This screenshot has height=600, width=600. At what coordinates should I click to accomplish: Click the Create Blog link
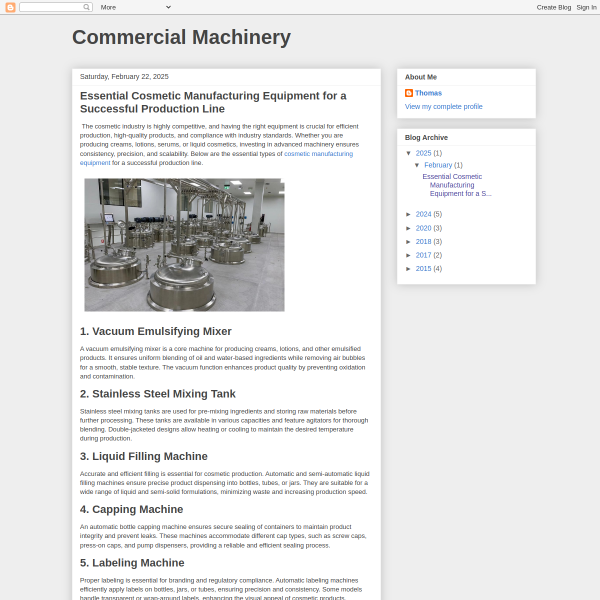click(553, 7)
